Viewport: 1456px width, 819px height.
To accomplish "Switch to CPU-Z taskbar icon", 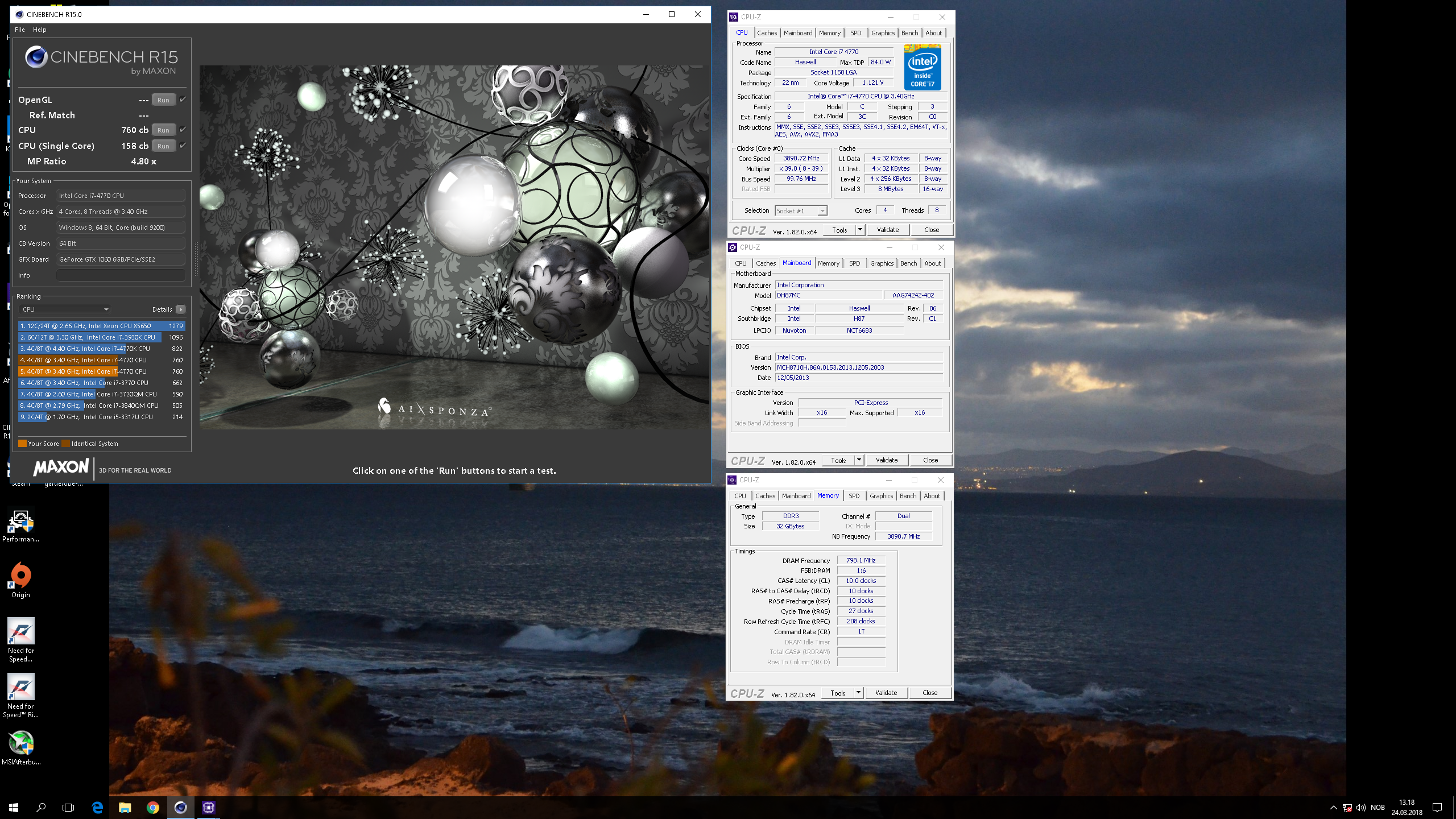I will (208, 807).
